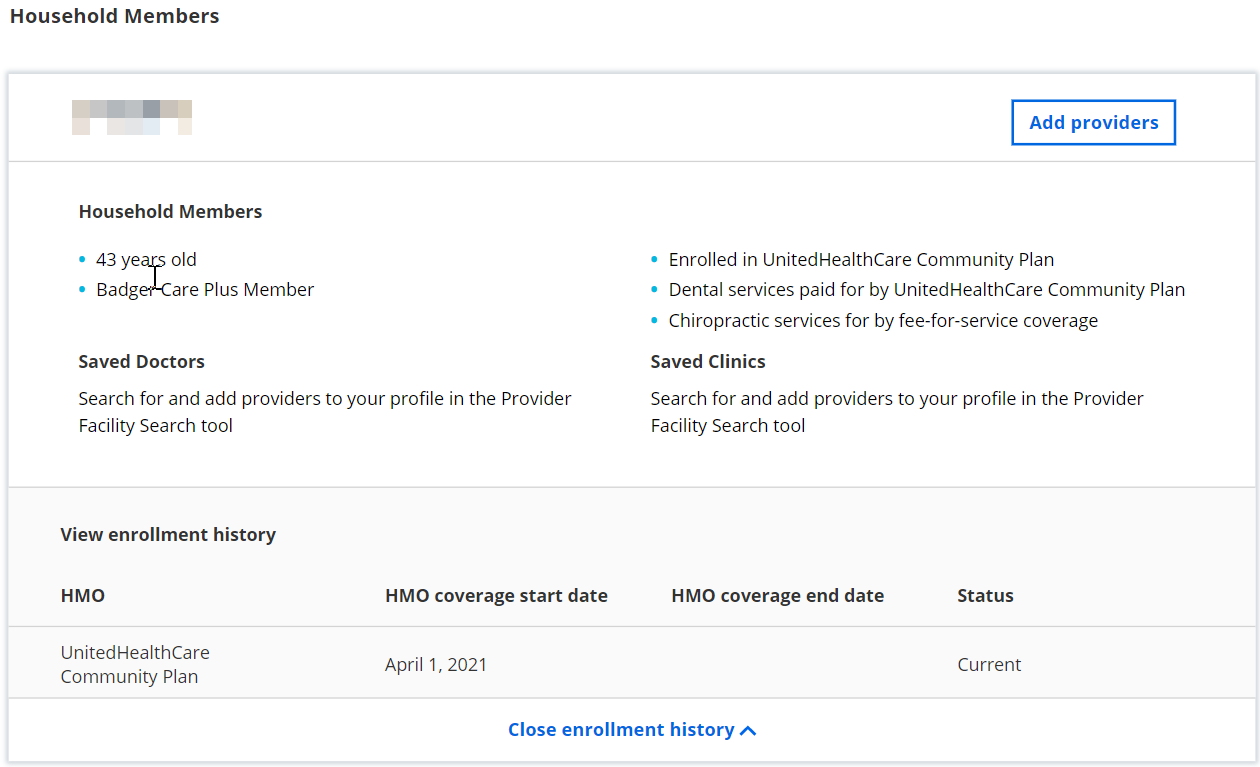Select the 43 years old bullet item
The width and height of the screenshot is (1260, 767).
coord(146,260)
